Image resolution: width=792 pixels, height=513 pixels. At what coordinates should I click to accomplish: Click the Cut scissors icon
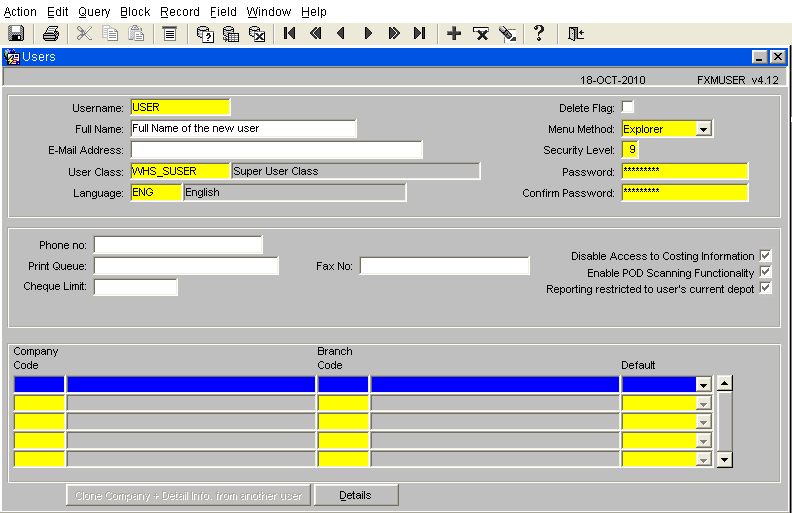(84, 33)
